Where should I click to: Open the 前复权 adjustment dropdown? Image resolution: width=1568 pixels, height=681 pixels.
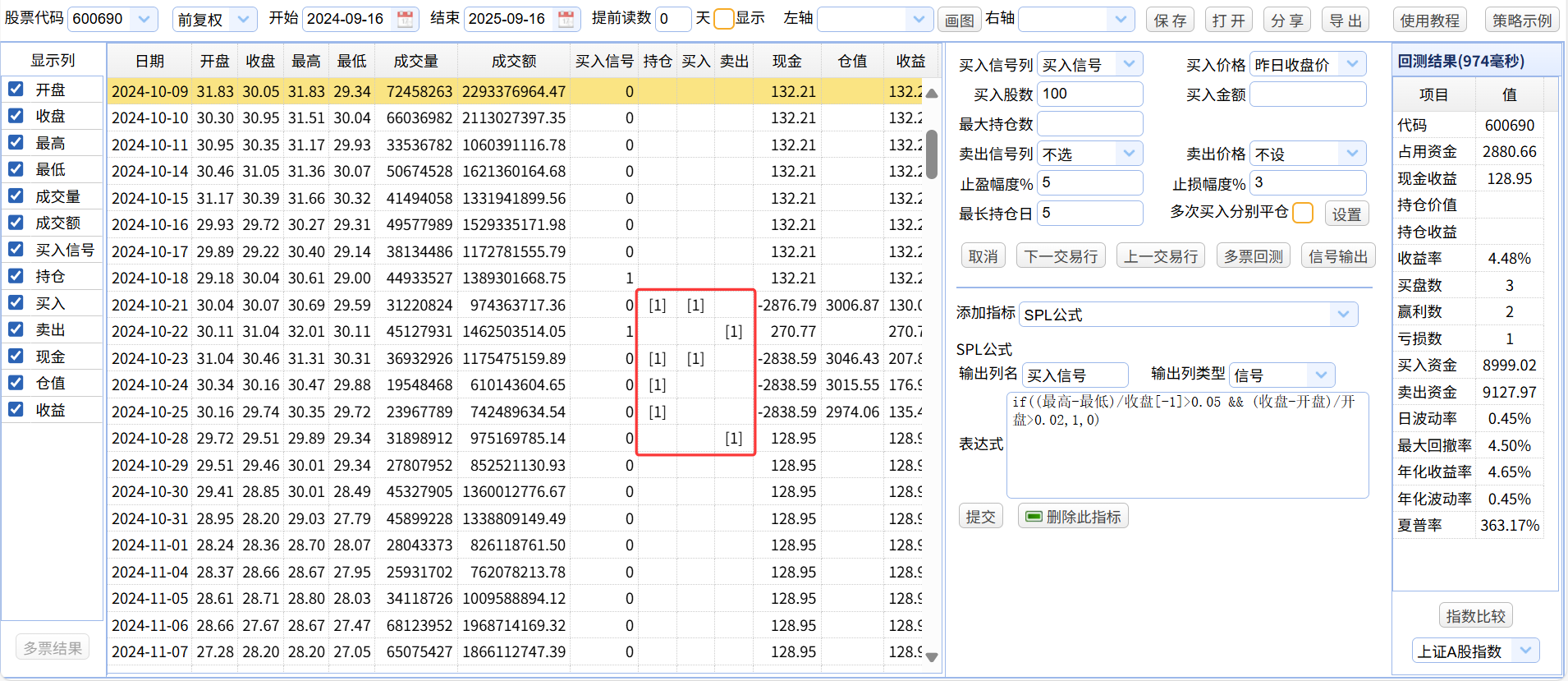(243, 19)
